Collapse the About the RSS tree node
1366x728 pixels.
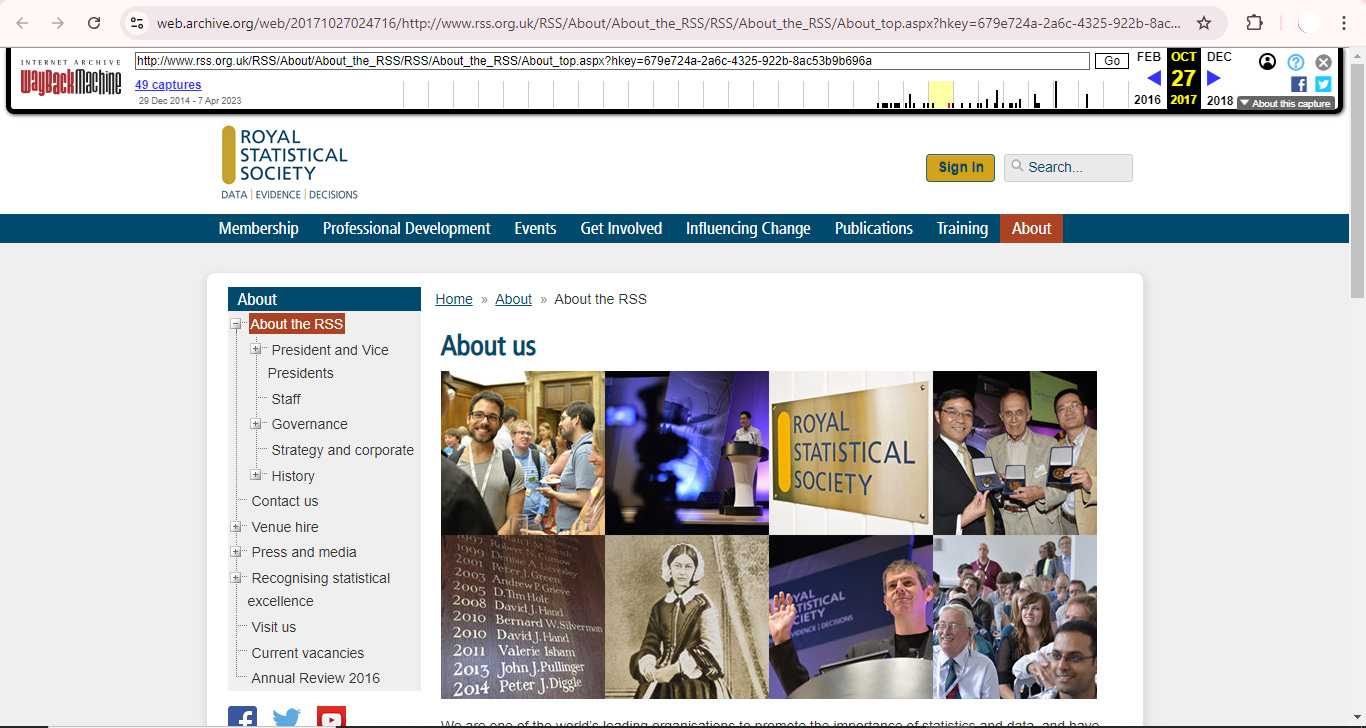[236, 324]
